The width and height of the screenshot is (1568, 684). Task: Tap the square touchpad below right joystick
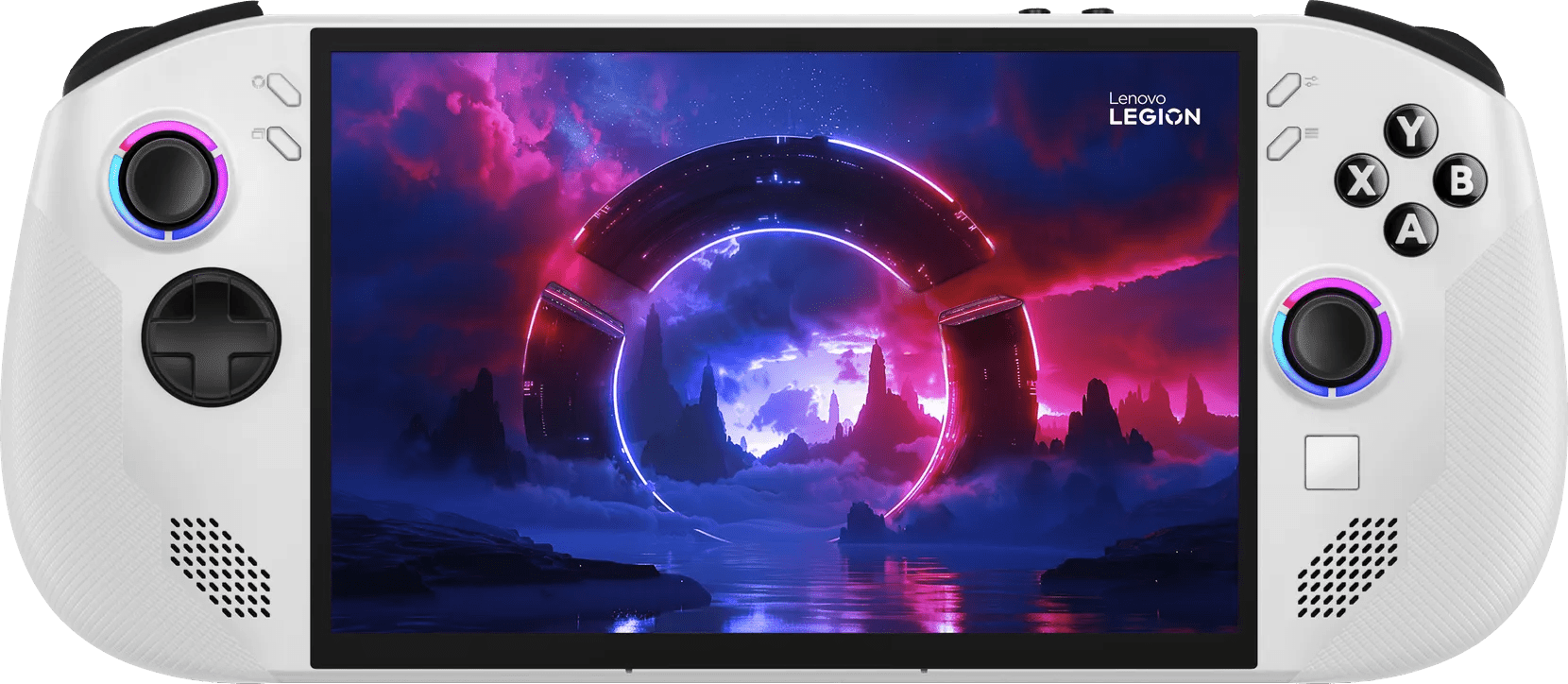[1331, 462]
